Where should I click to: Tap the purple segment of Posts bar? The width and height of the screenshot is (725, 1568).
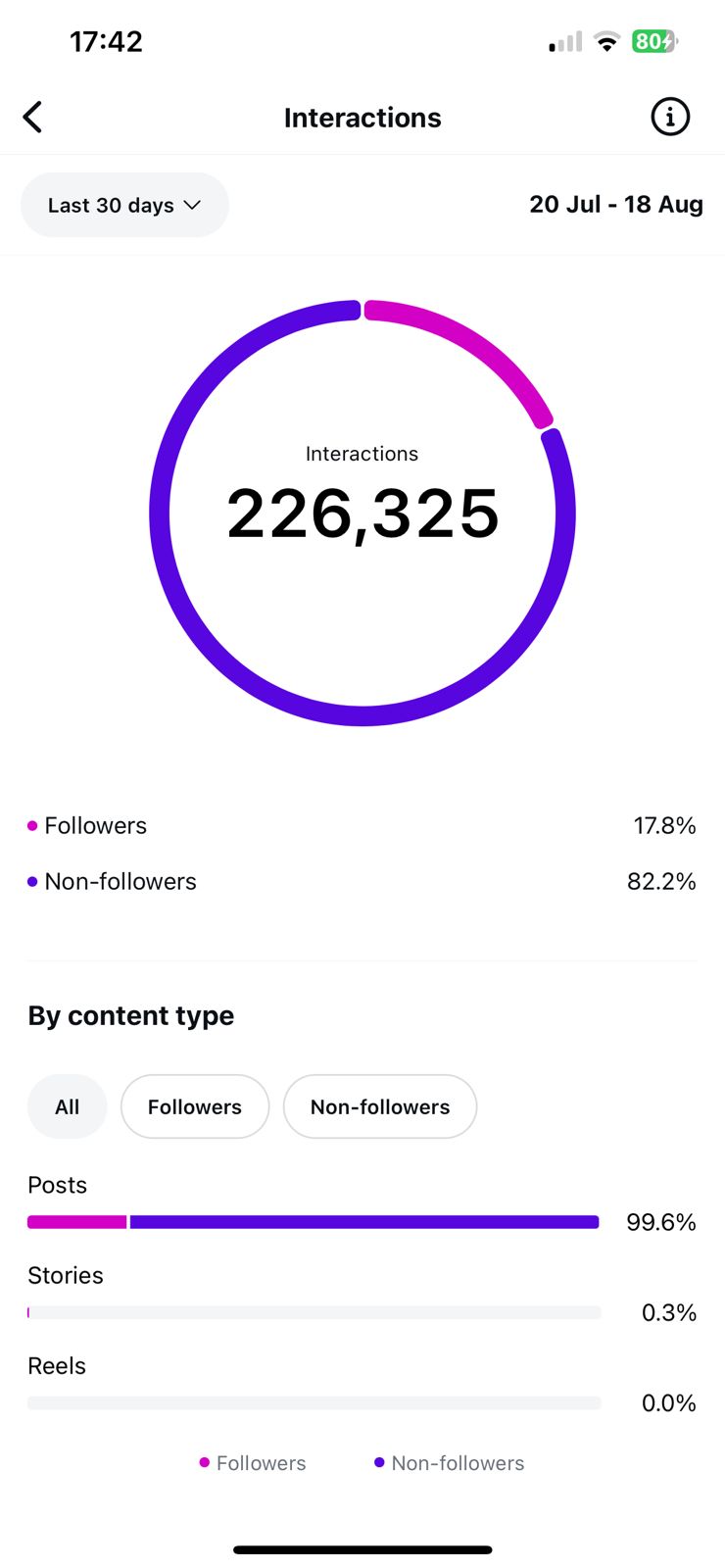tap(363, 1222)
